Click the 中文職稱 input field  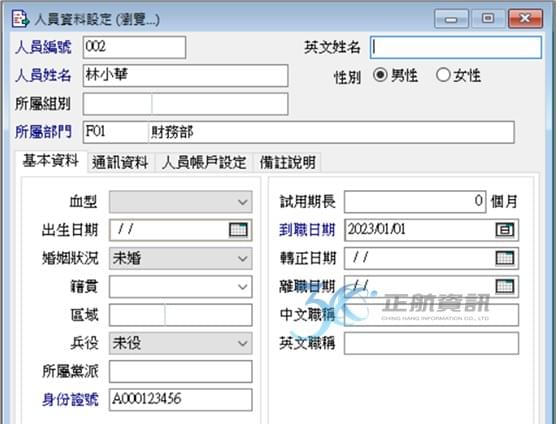[432, 315]
